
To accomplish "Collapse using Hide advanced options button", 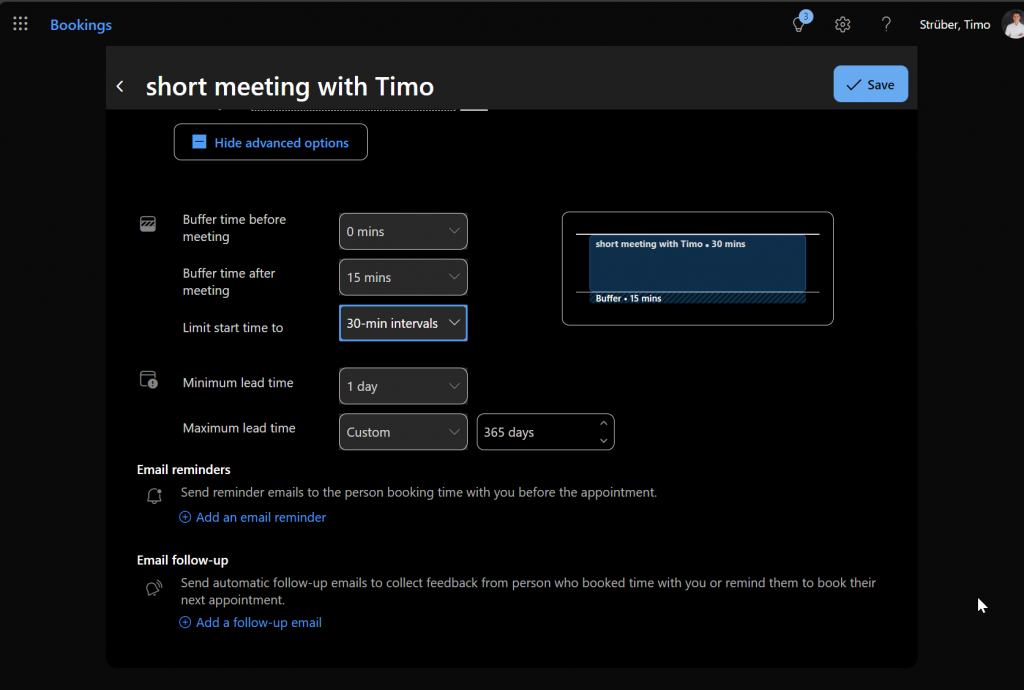I will 270,142.
